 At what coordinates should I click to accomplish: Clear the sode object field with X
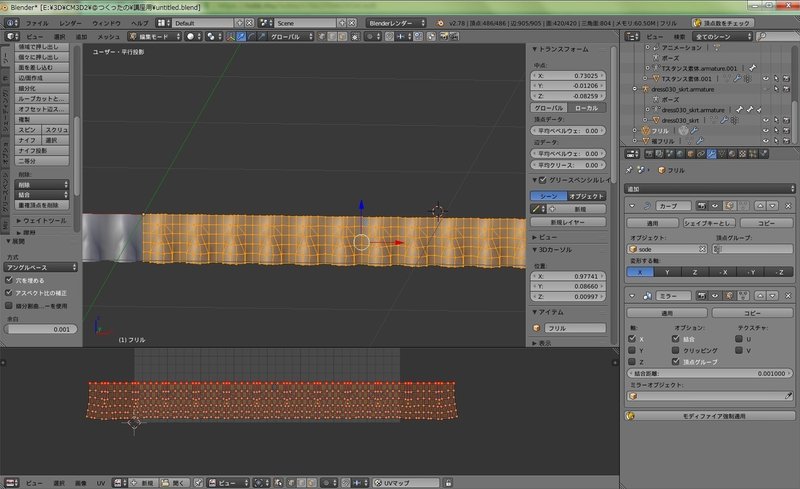[x=702, y=249]
